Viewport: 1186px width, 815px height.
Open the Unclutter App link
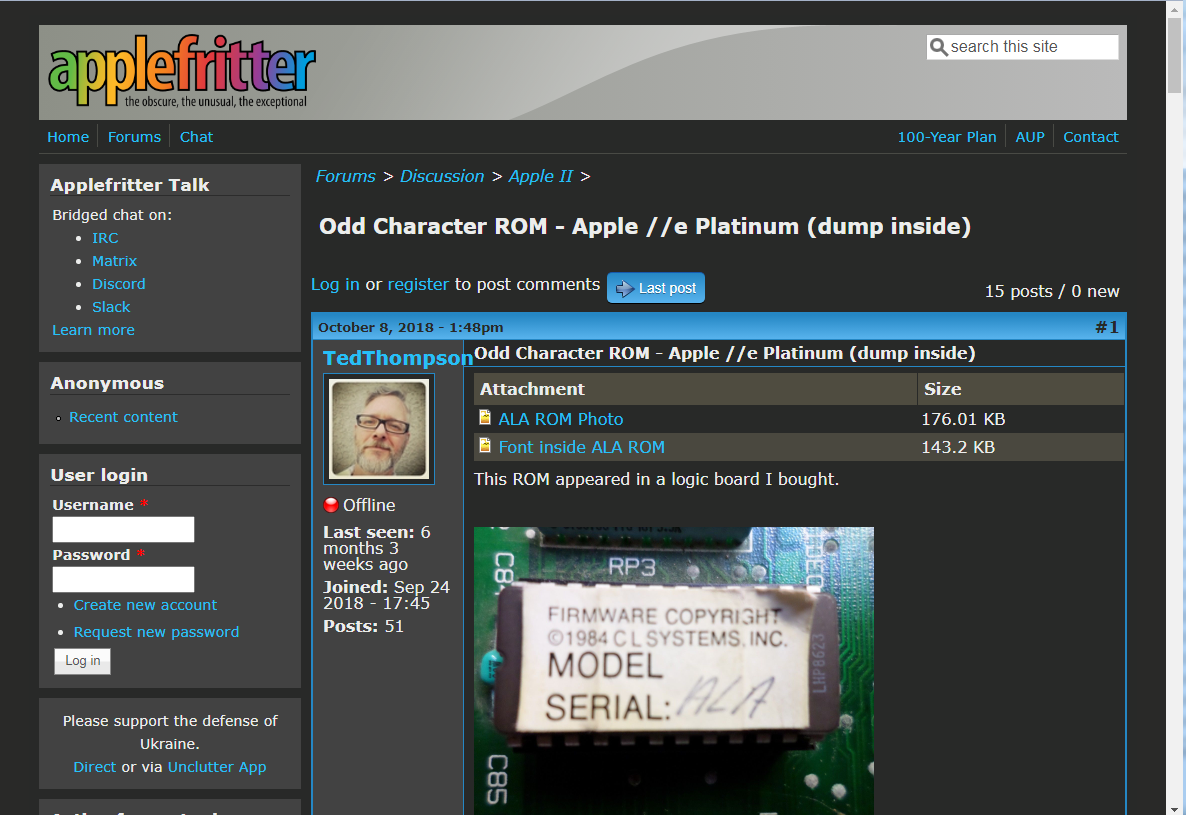pos(217,767)
